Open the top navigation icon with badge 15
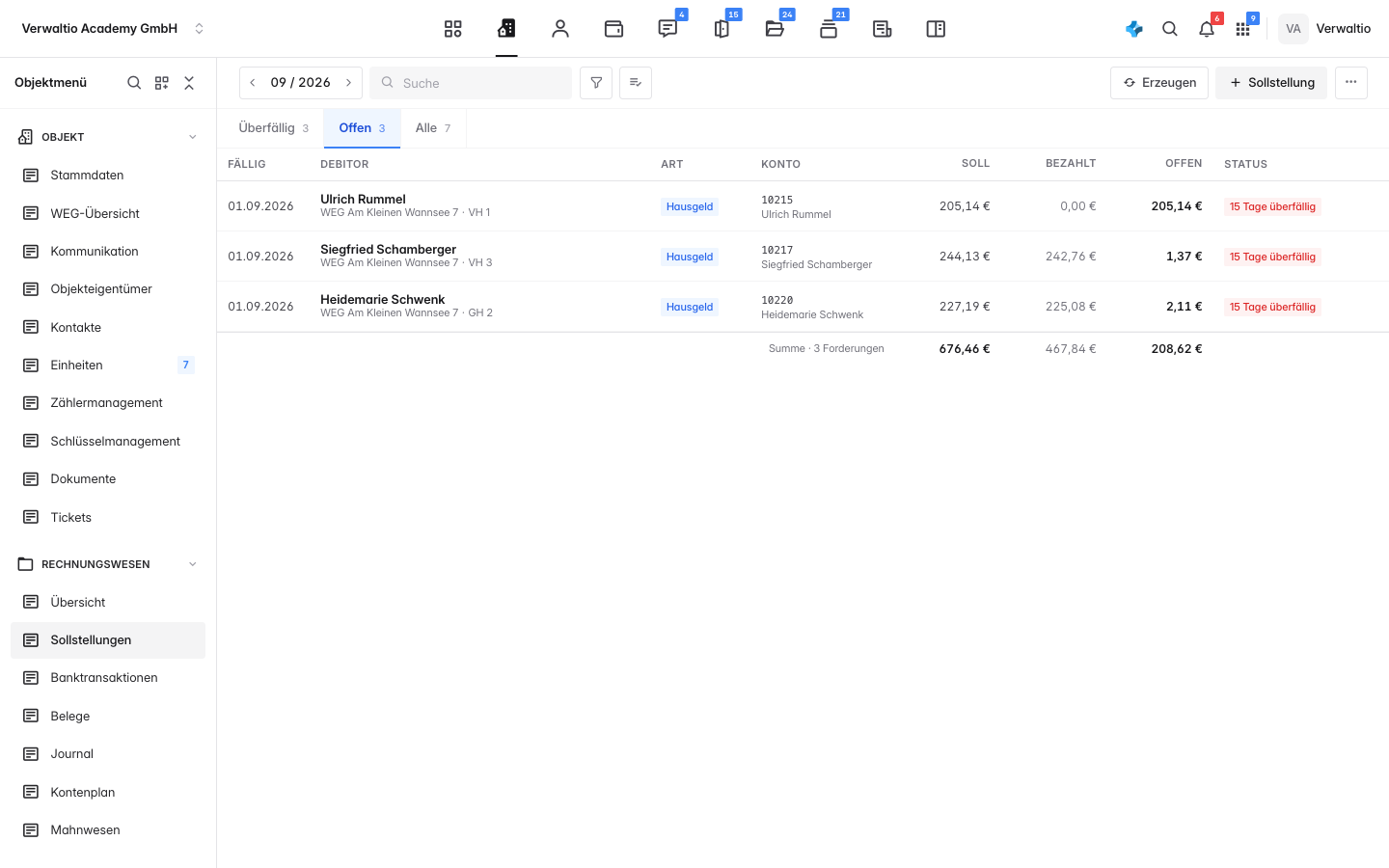 pyautogui.click(x=722, y=29)
